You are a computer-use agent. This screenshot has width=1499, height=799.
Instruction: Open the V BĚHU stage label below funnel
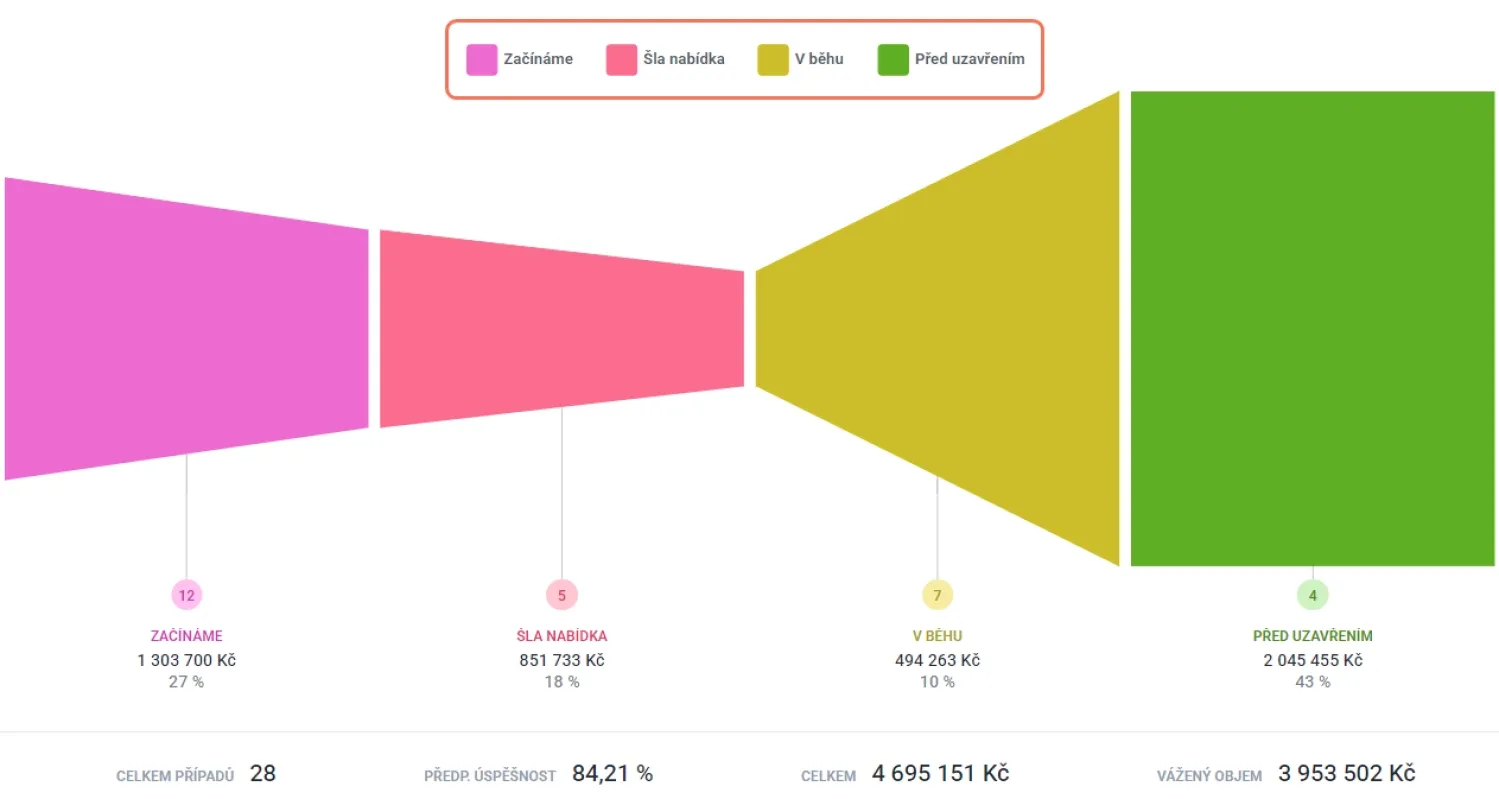click(937, 636)
